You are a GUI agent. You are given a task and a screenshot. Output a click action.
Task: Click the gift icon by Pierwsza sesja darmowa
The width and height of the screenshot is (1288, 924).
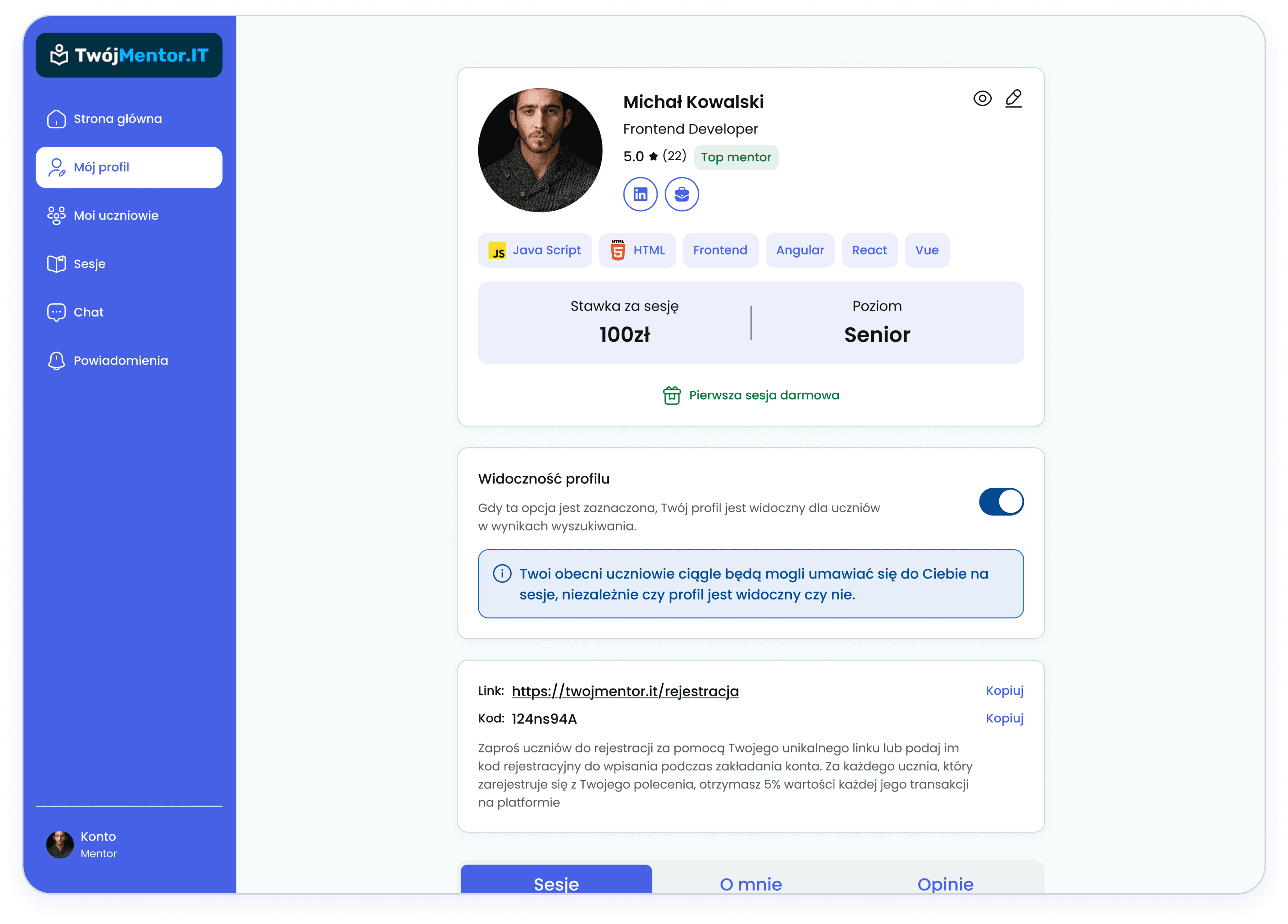click(672, 395)
